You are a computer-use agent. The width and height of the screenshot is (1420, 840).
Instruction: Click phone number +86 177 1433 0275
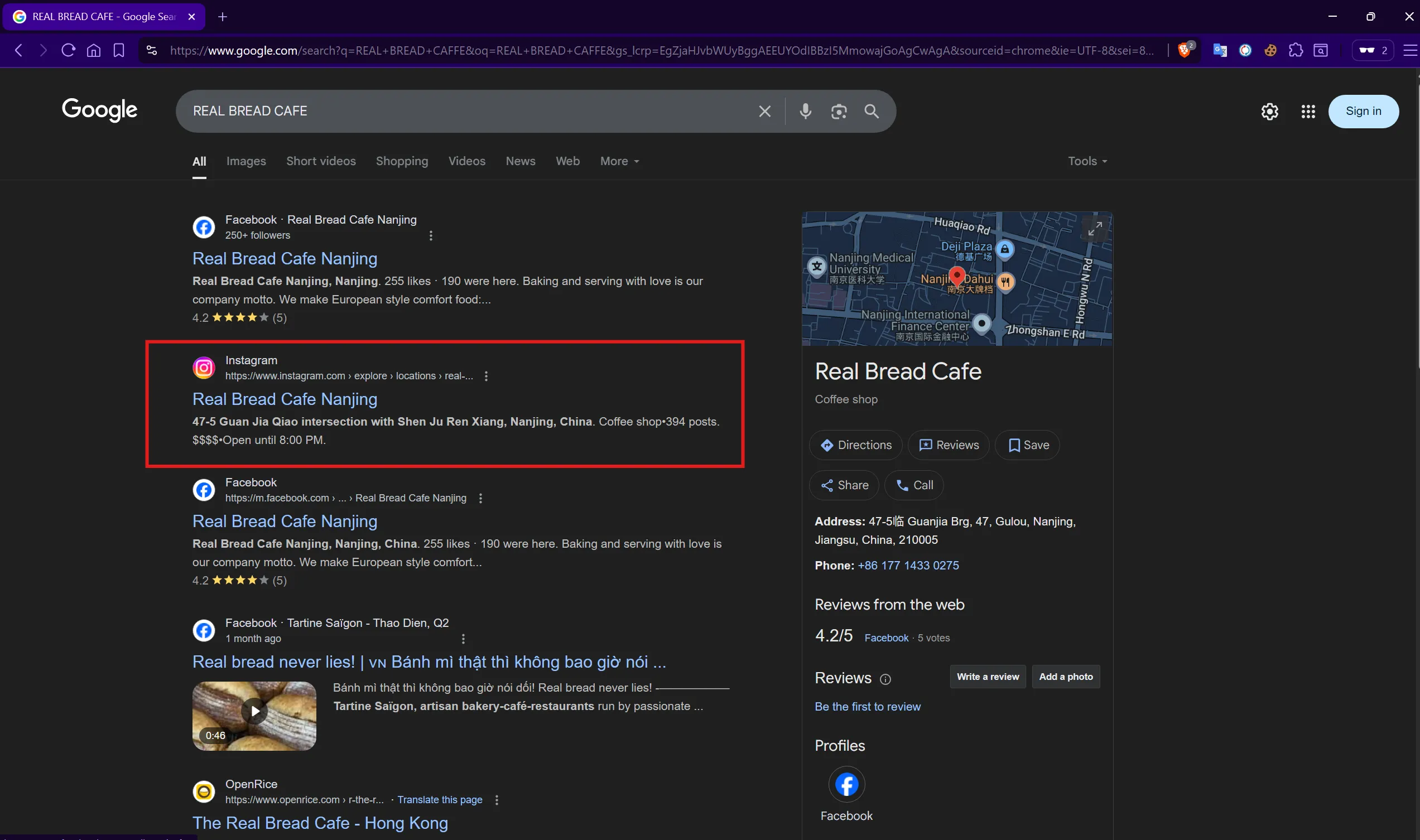pos(908,565)
